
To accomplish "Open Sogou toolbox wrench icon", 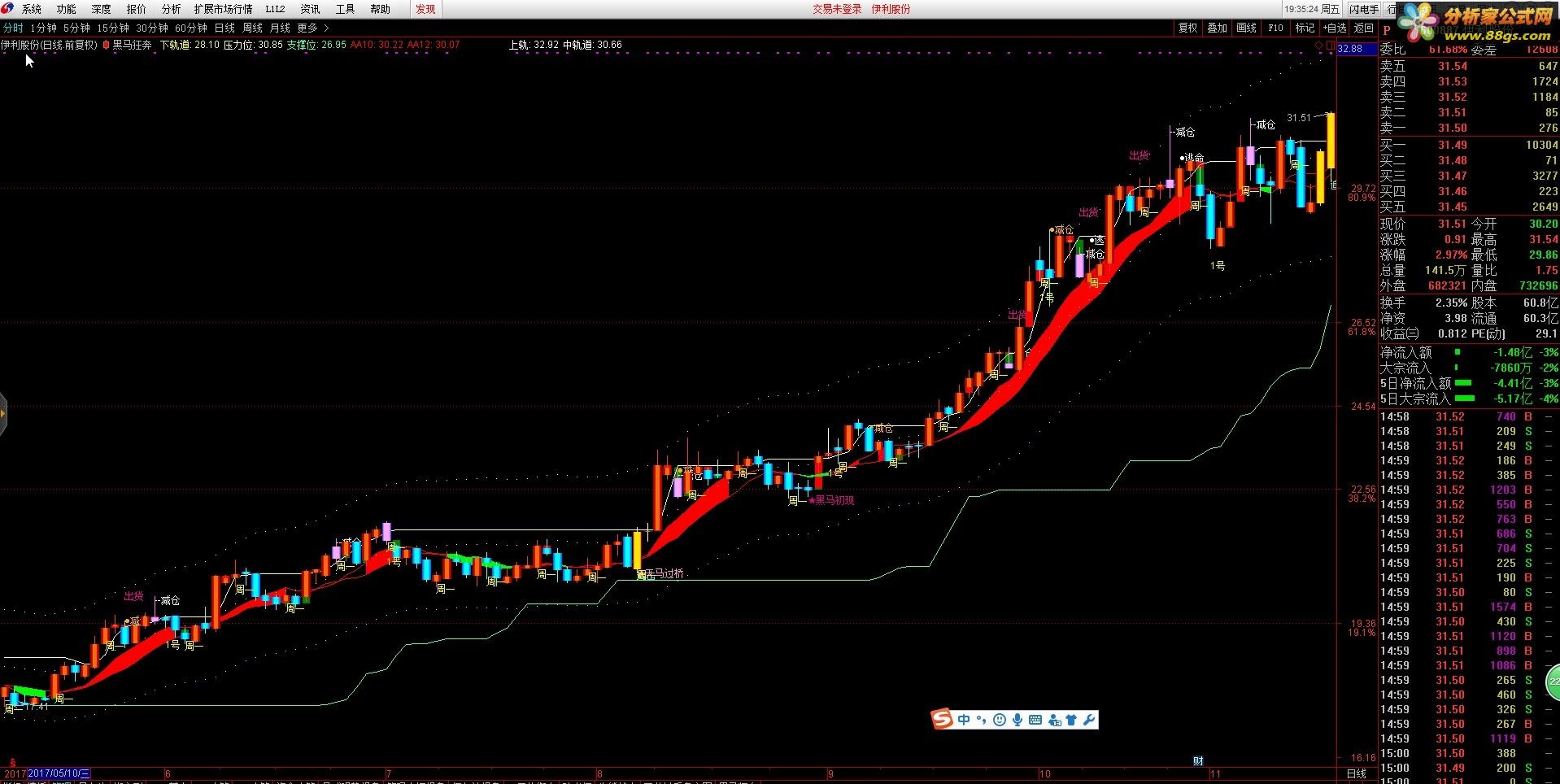I will click(1088, 720).
